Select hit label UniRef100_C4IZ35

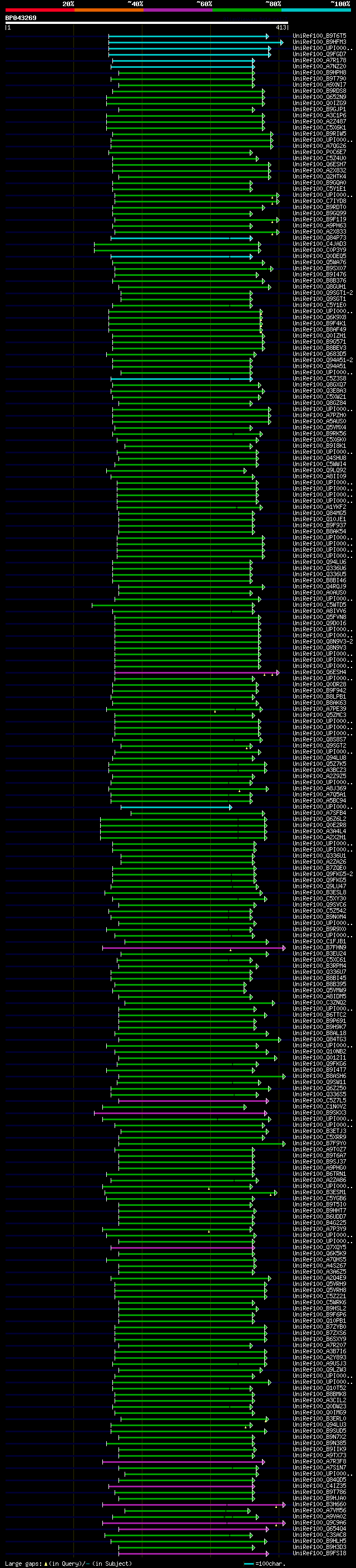319,1486
